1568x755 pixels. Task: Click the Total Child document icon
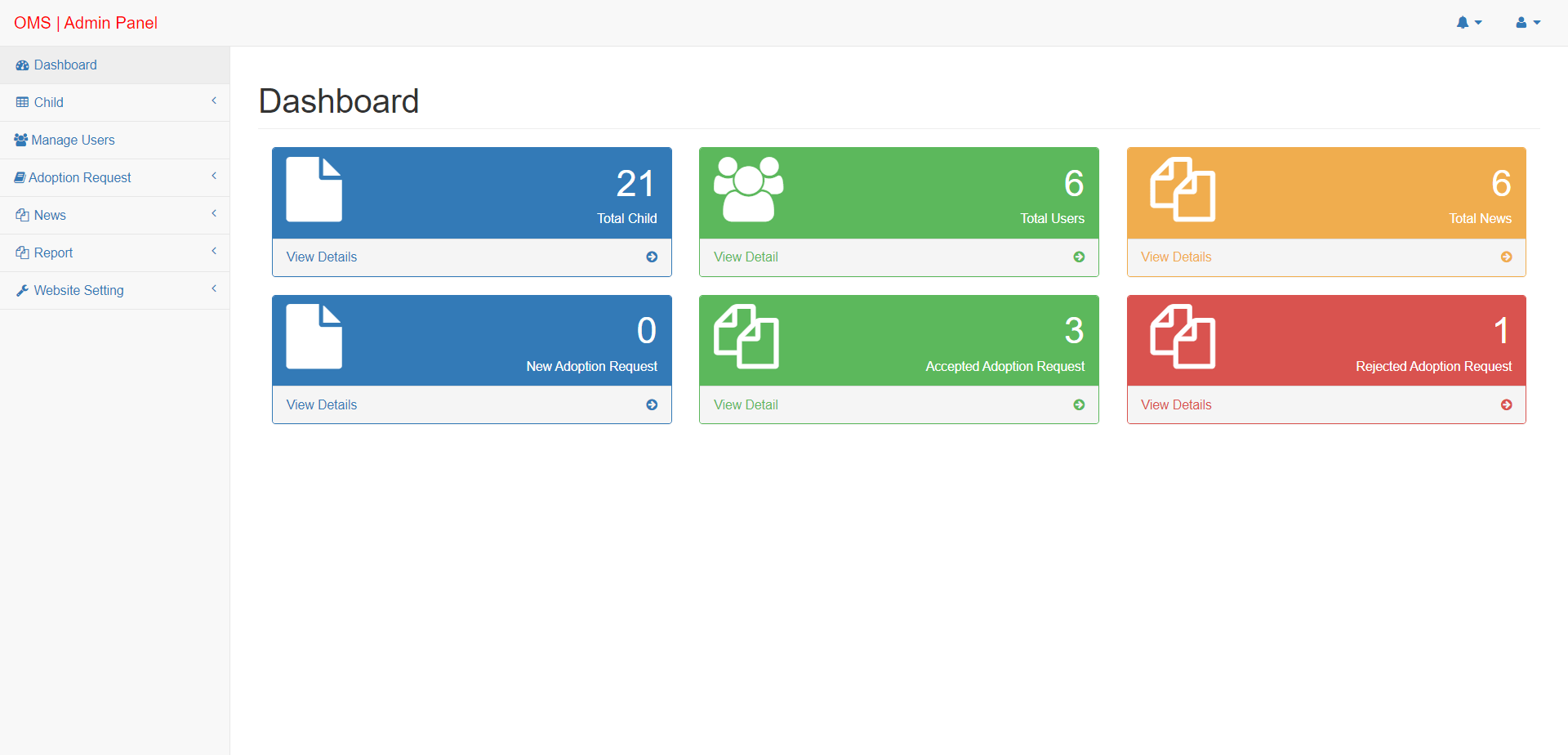(314, 190)
